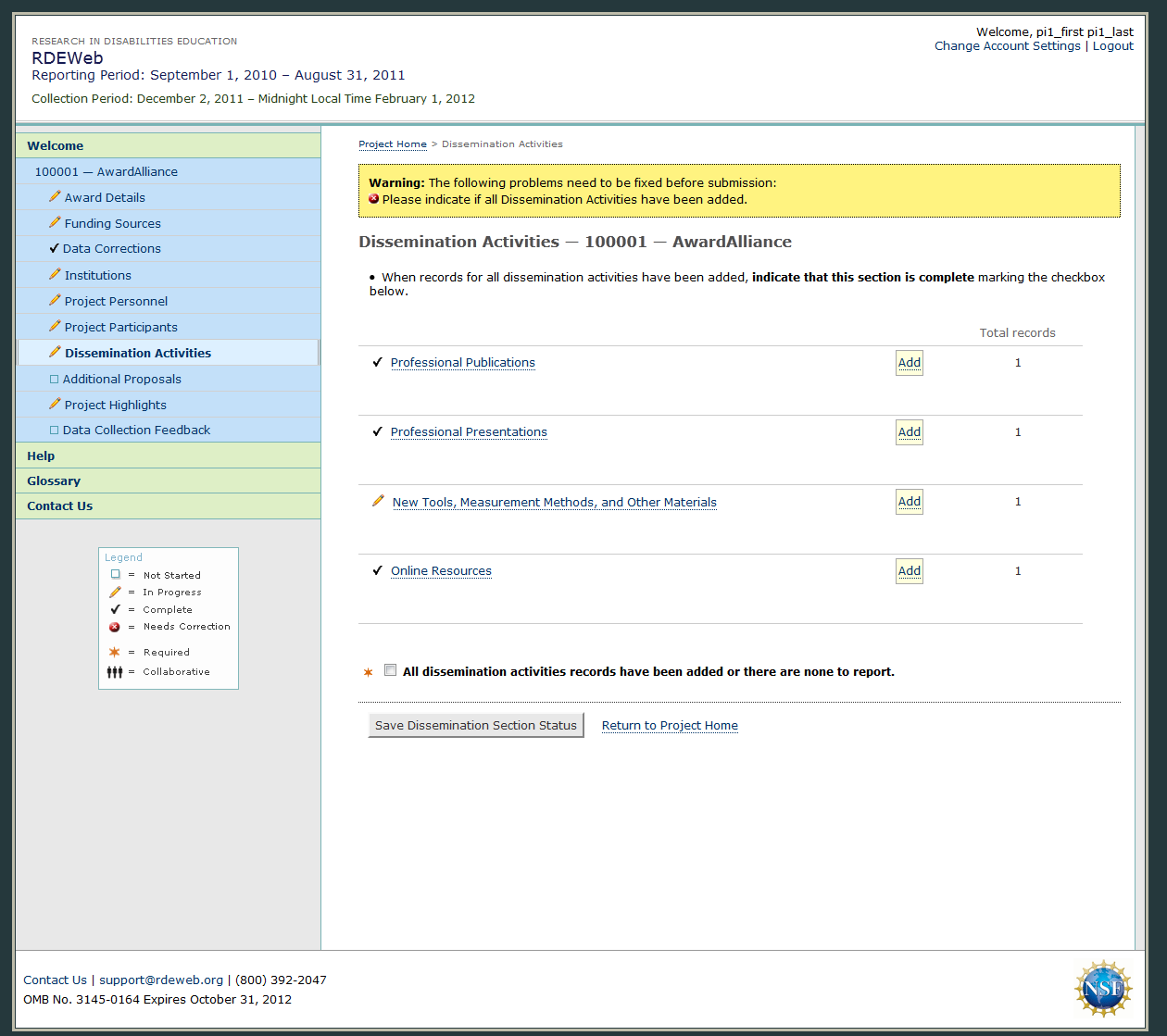Select 100001 — AwardAlliance project in sidebar

point(107,171)
